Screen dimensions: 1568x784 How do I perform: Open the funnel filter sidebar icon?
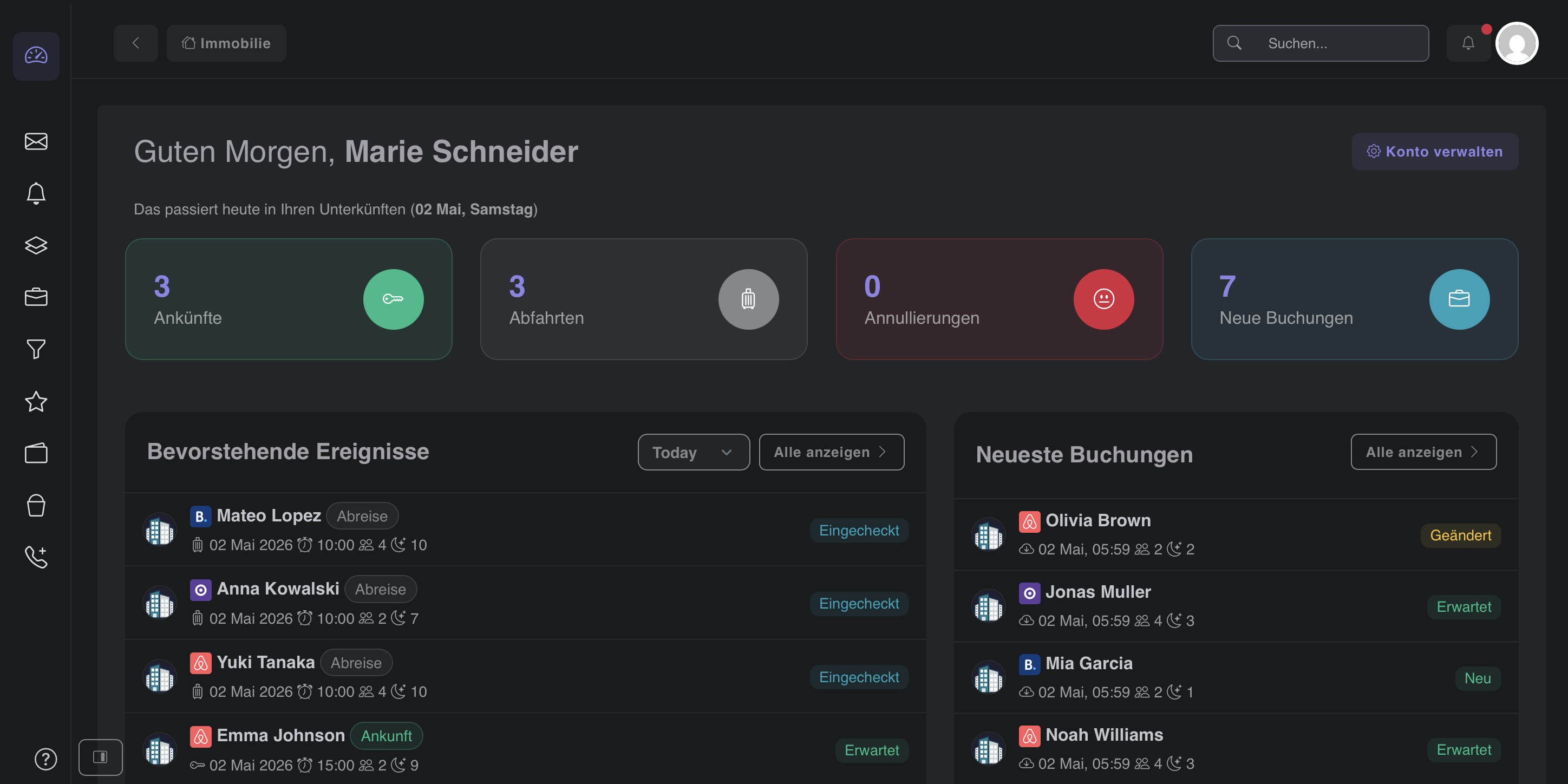pos(36,349)
